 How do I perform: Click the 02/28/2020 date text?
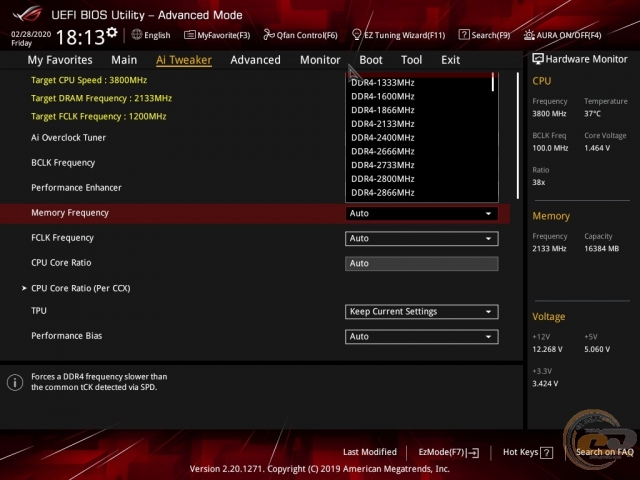tap(31, 34)
